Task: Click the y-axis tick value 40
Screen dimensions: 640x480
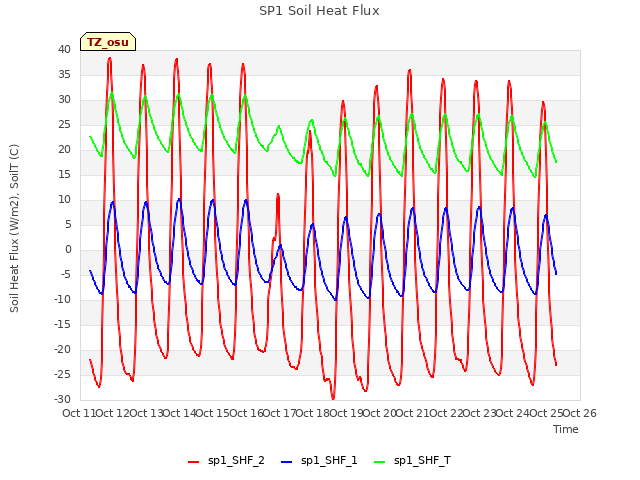Action: coord(64,50)
